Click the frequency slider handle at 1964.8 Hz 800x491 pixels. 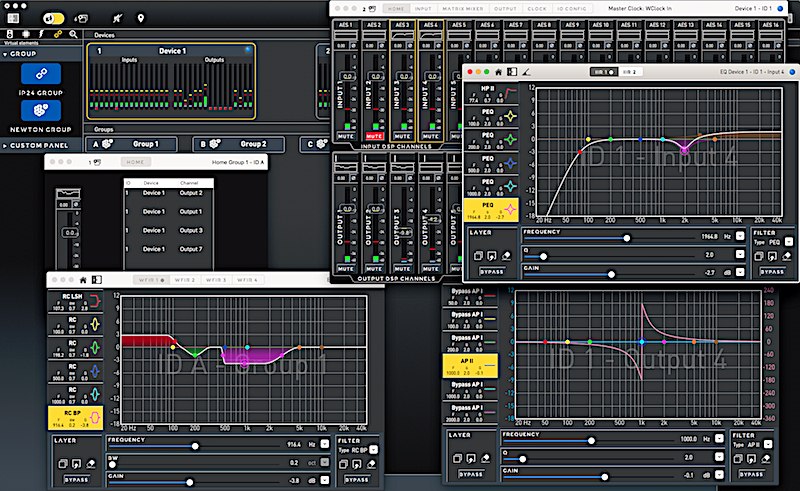627,238
